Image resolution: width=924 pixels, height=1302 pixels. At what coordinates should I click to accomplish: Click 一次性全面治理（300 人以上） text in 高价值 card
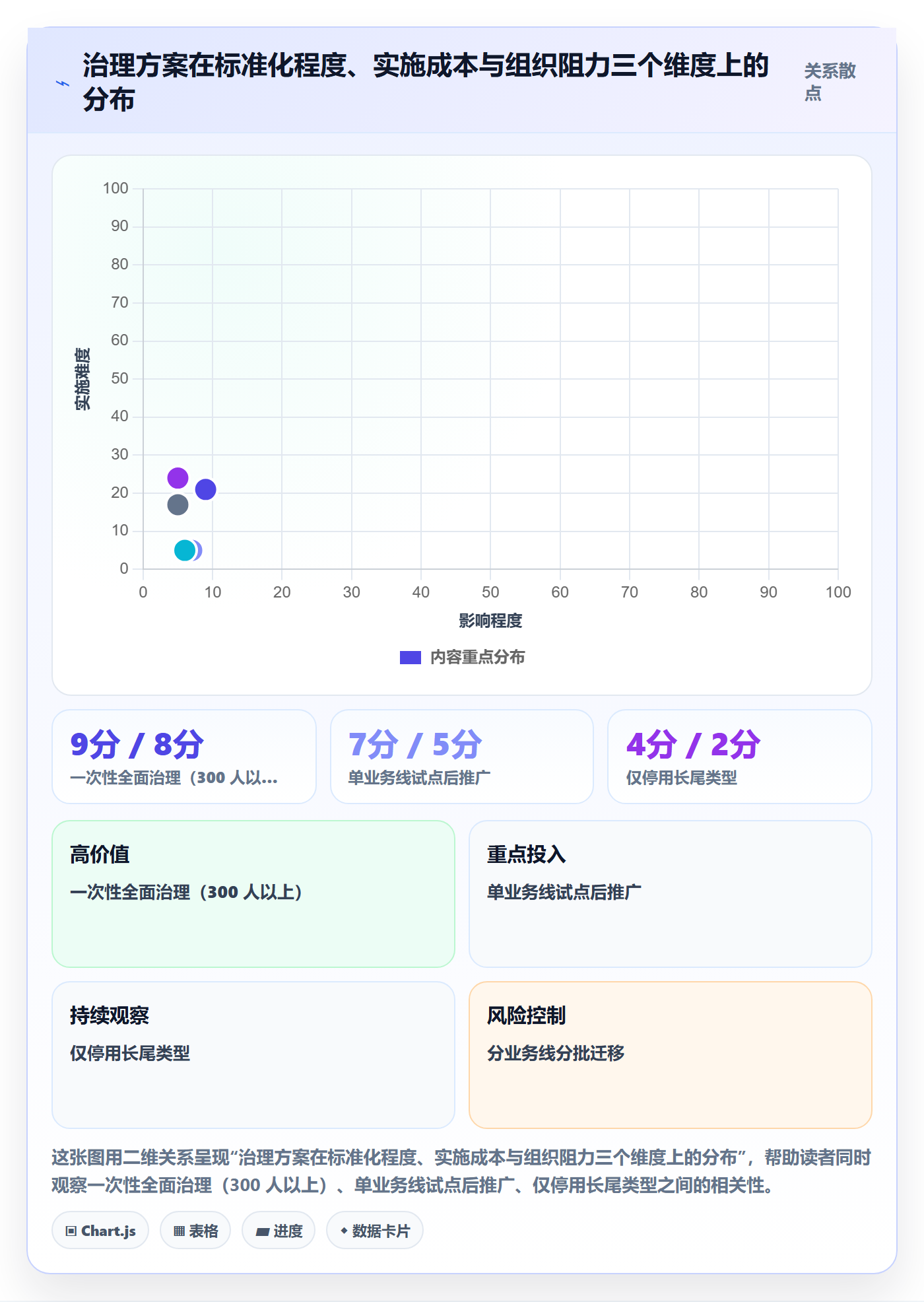pos(186,893)
